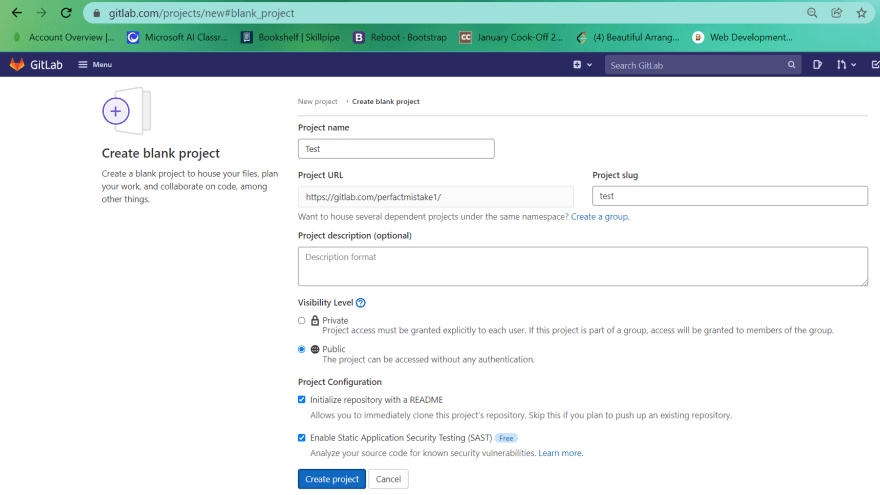This screenshot has width=880, height=495.
Task: Click the Project description text area
Action: 583,266
